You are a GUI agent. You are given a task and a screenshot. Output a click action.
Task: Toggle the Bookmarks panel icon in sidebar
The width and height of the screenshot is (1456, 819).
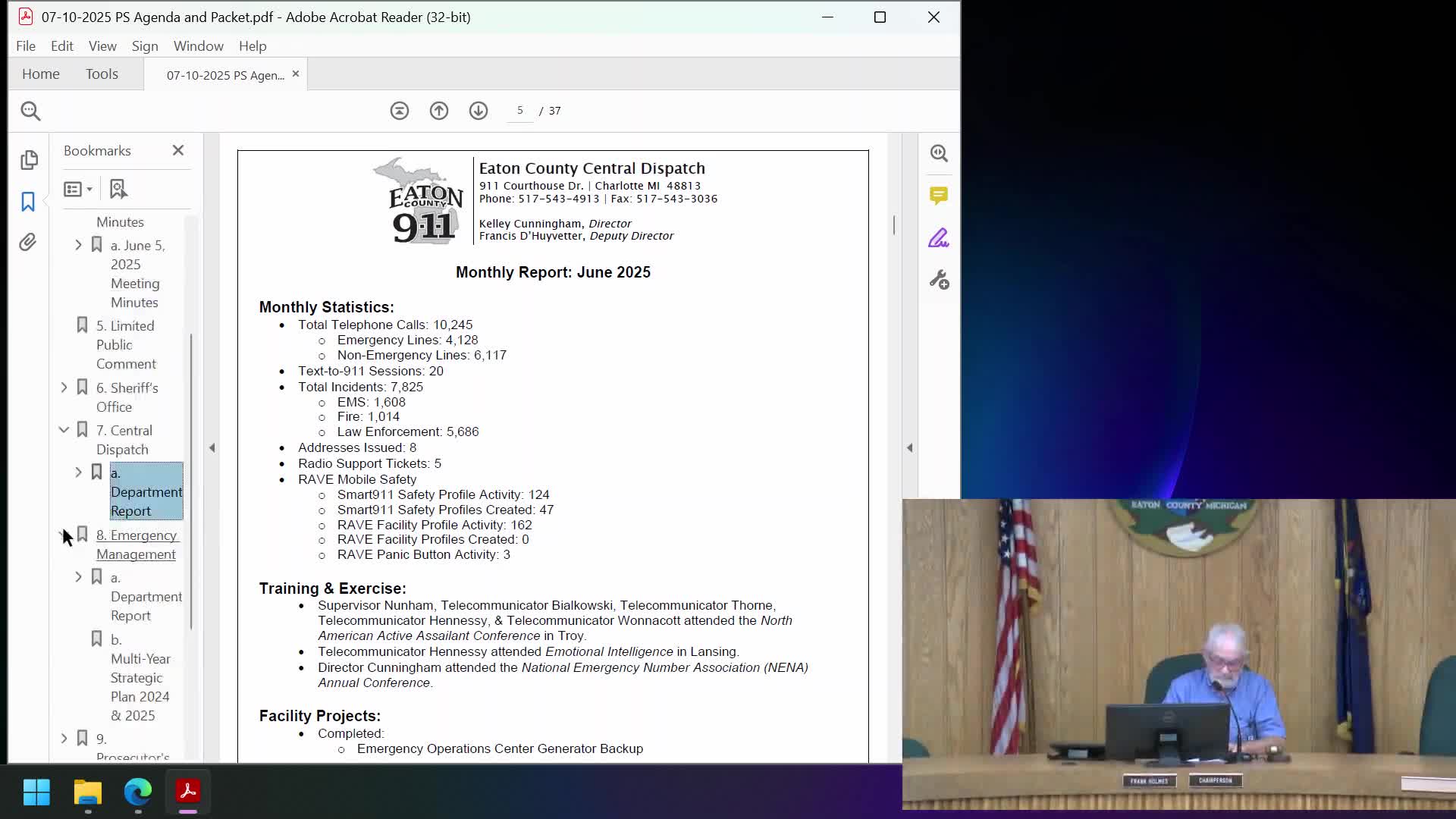28,202
